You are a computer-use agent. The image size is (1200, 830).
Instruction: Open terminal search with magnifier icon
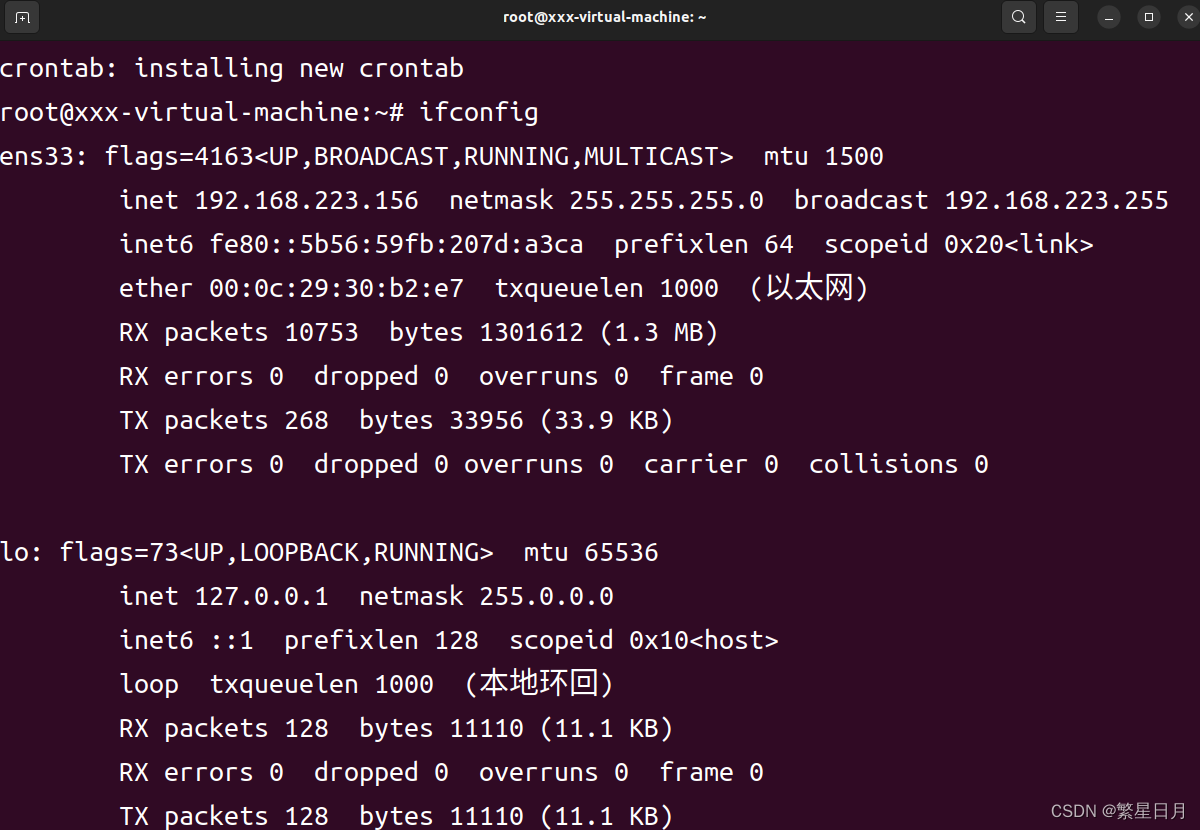point(1018,17)
